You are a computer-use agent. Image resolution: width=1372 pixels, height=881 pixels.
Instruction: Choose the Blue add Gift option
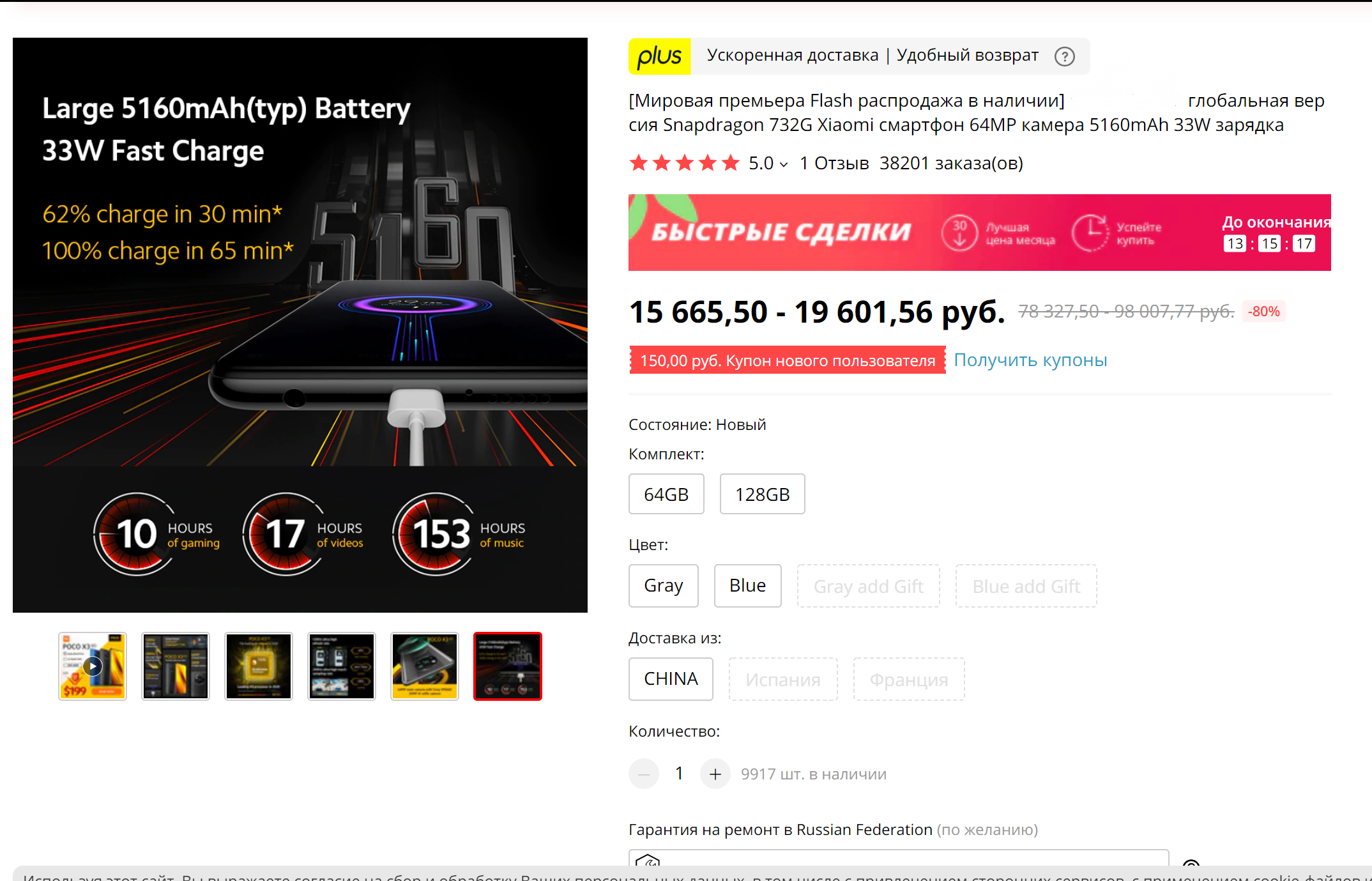pos(1026,586)
